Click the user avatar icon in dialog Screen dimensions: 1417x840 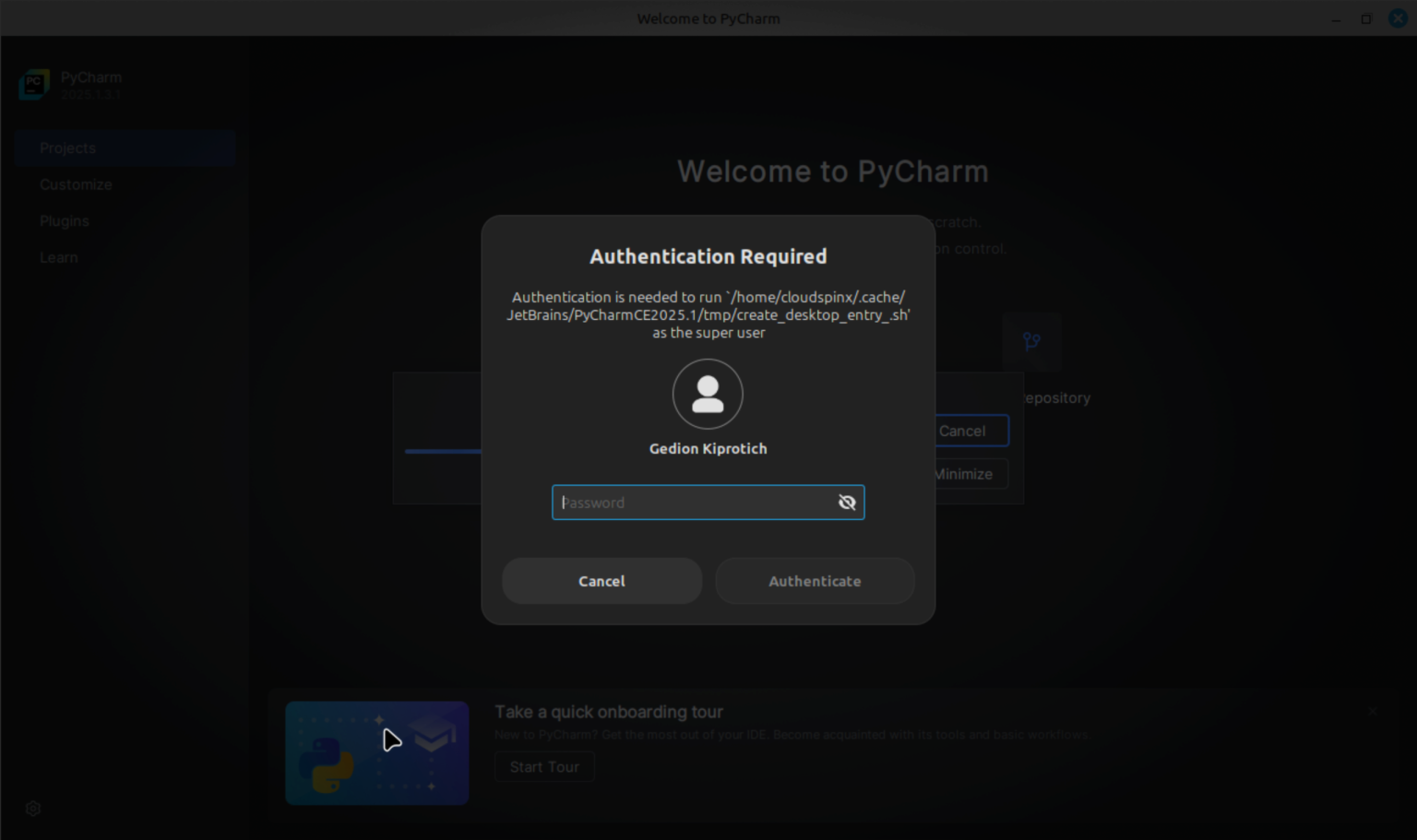708,394
